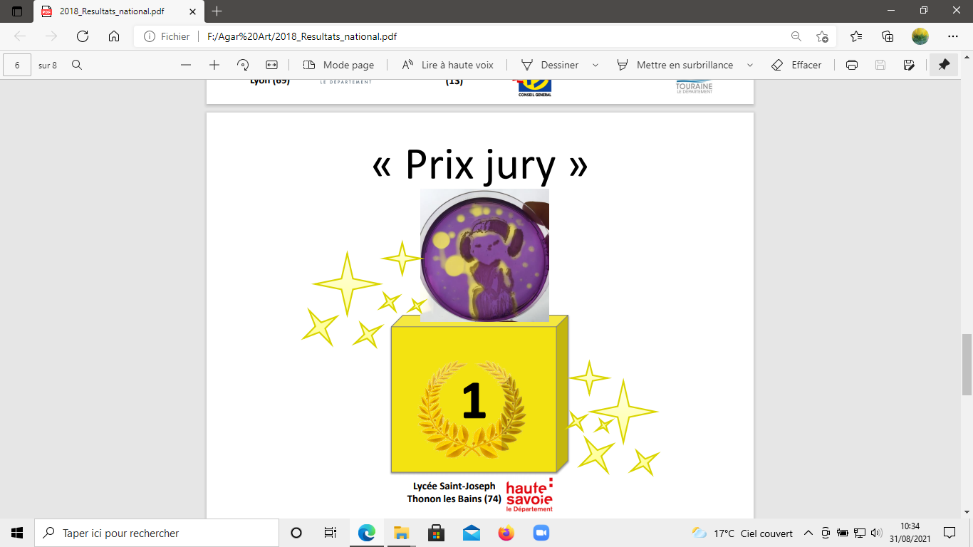The width and height of the screenshot is (973, 547).
Task: Activate Mettre en surbrillance highlighter
Action: pyautogui.click(x=675, y=65)
